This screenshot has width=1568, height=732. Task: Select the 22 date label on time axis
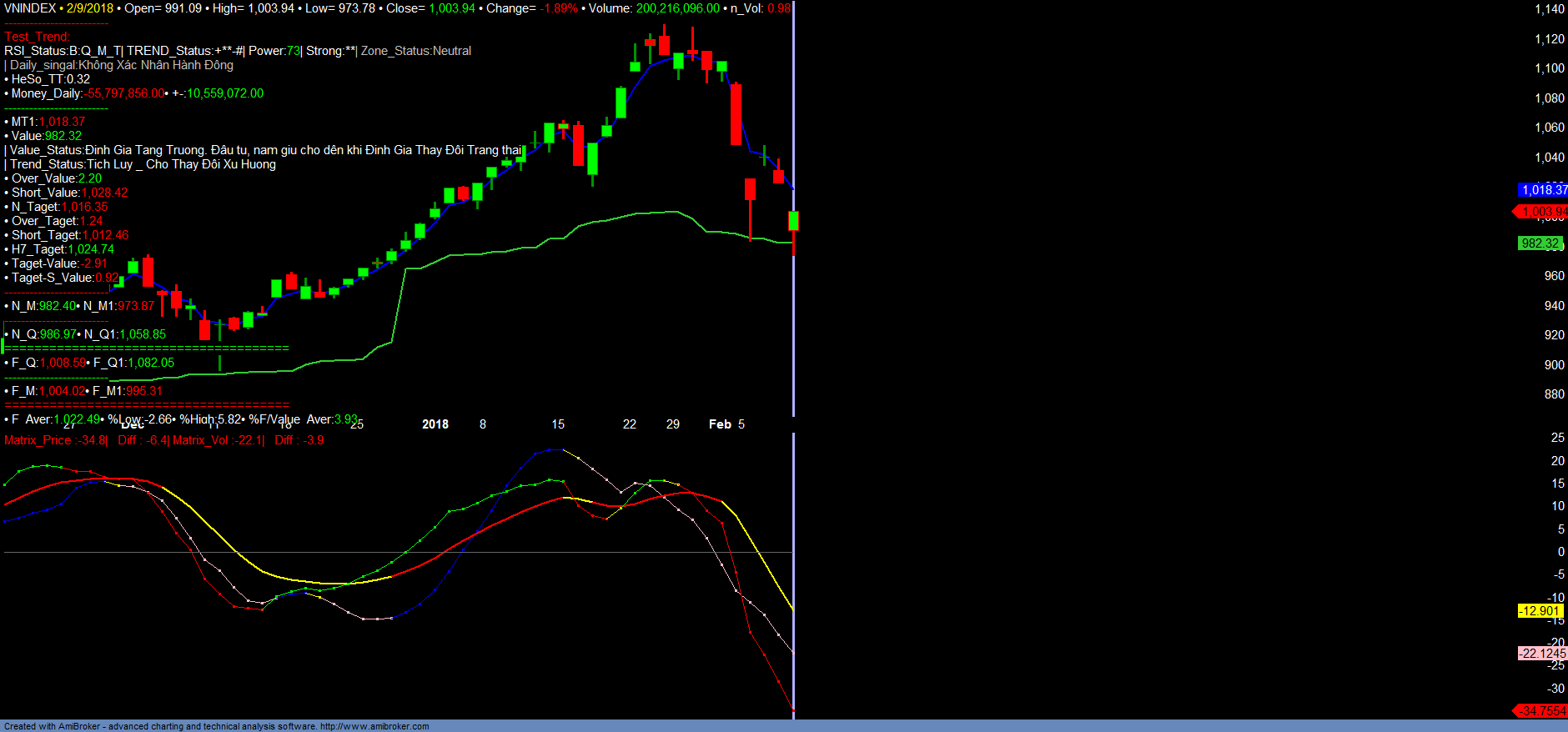pyautogui.click(x=630, y=424)
